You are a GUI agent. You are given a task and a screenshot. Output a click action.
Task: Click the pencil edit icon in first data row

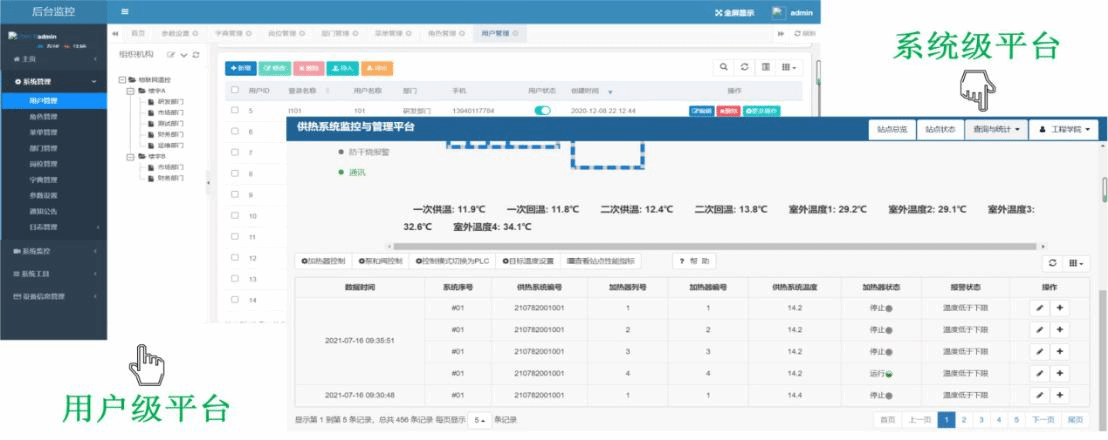point(1039,309)
